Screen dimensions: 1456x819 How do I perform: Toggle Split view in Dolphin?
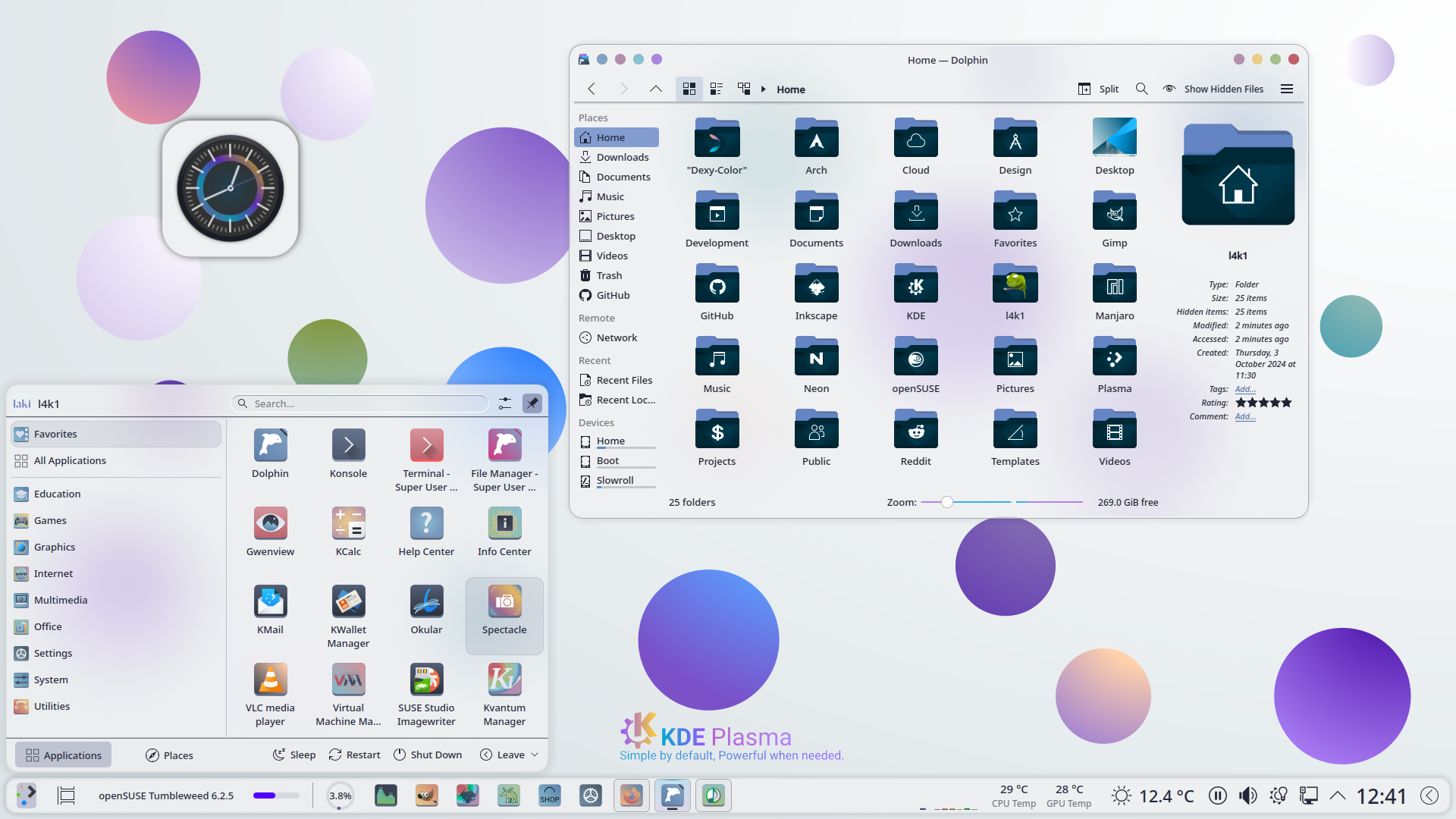coord(1098,89)
